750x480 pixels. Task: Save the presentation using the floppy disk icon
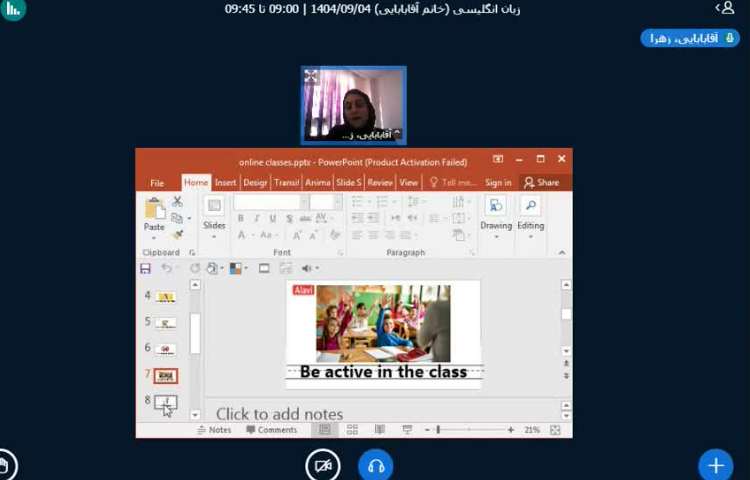coord(145,268)
